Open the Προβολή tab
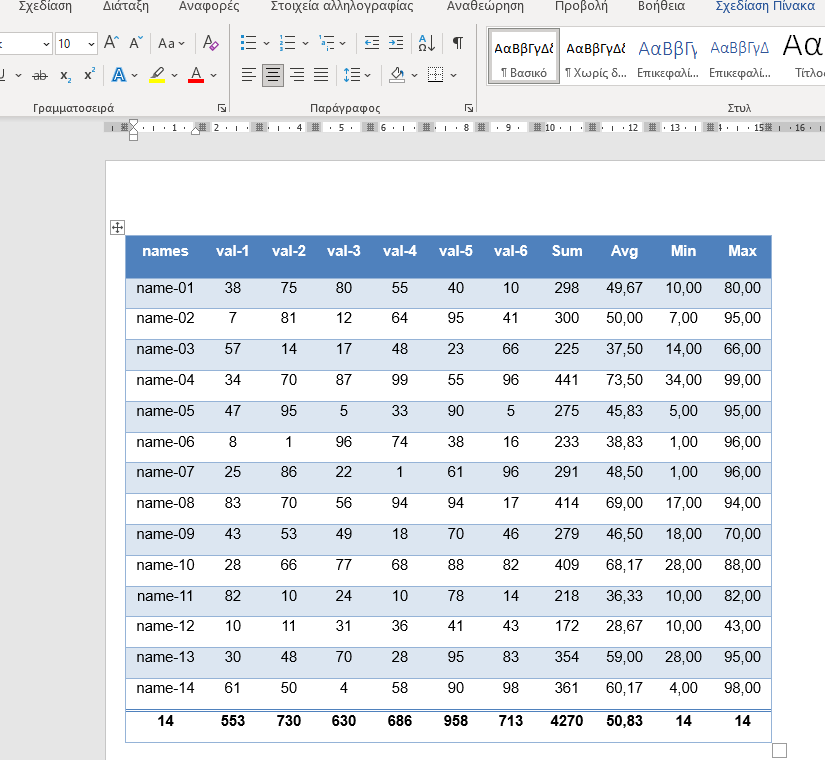Screen dimensions: 825x760 tap(581, 6)
